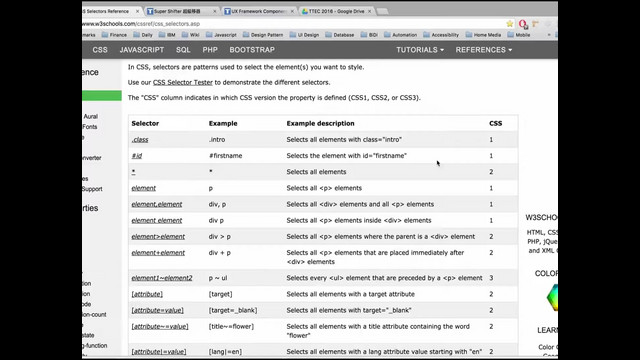Open the PHP menu in navbar

[x=210, y=50]
